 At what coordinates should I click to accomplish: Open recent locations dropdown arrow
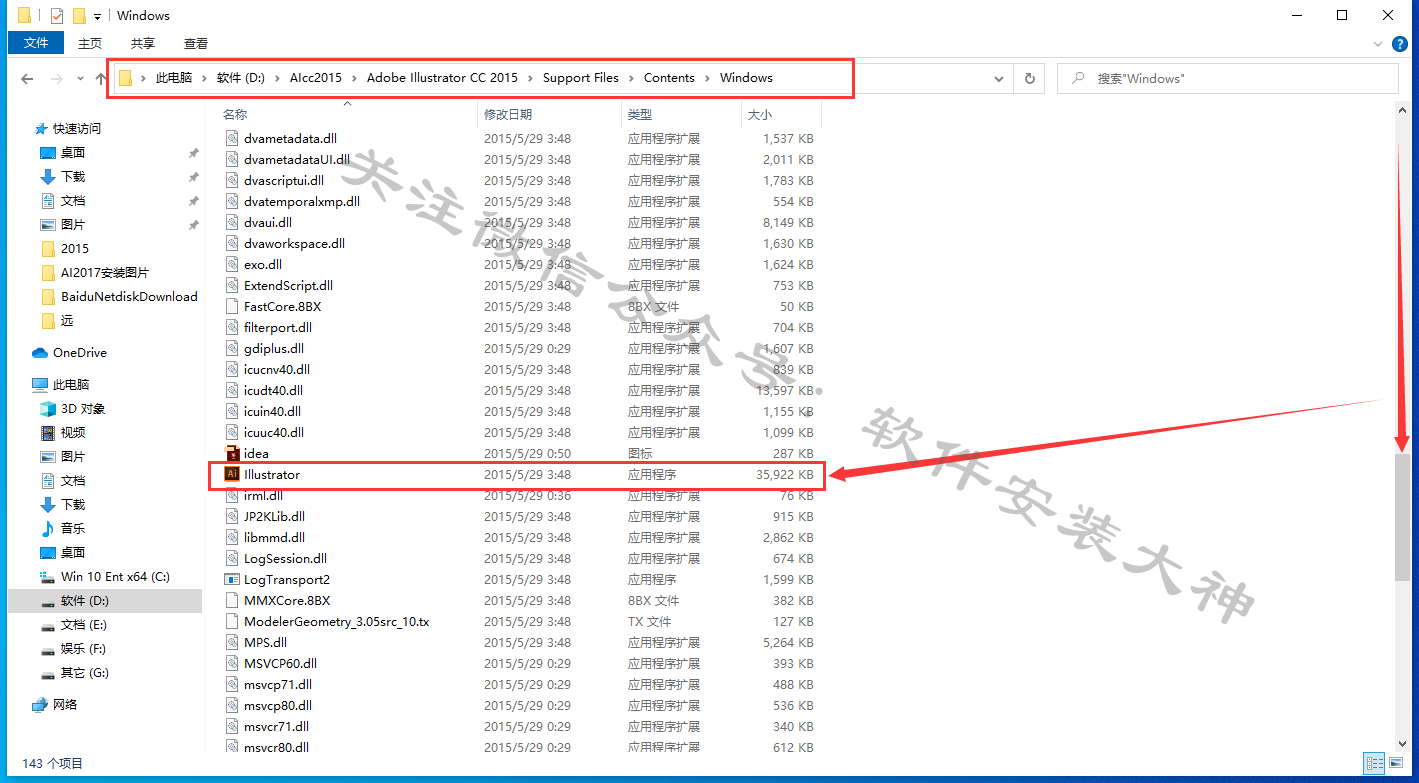click(78, 78)
